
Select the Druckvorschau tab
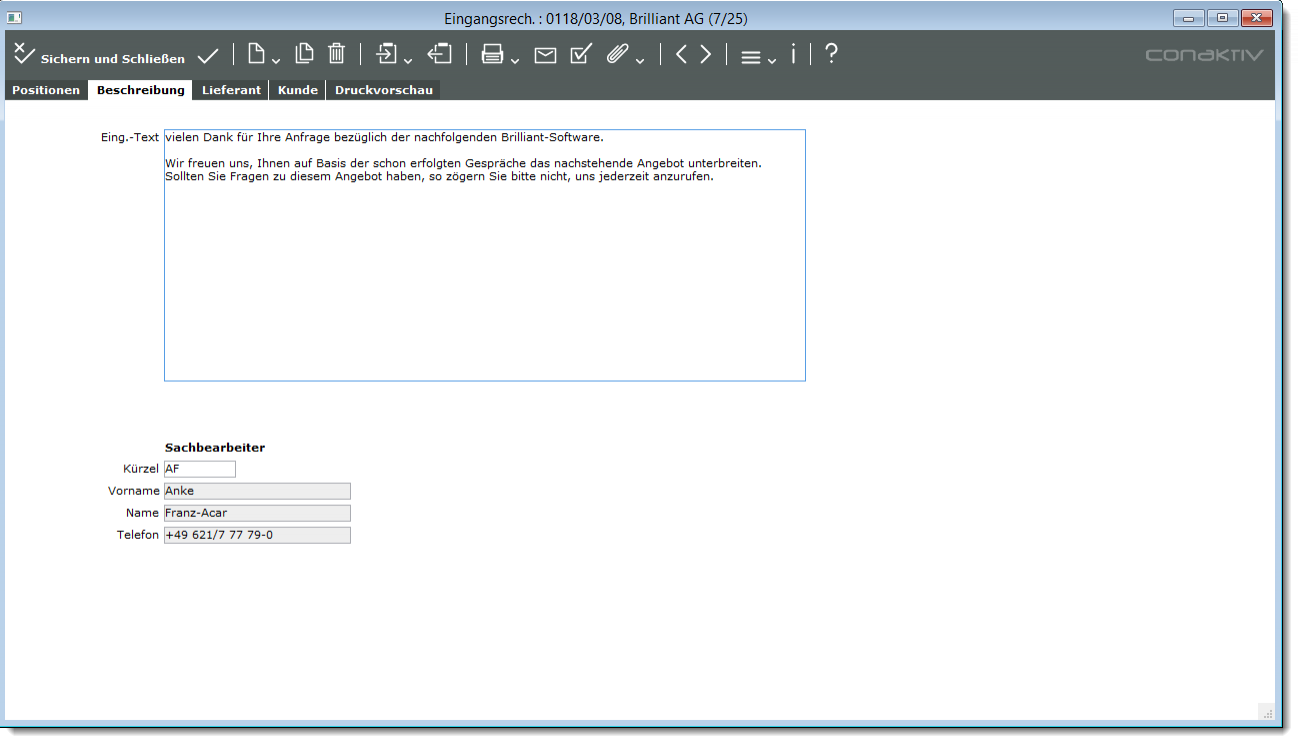click(x=384, y=90)
